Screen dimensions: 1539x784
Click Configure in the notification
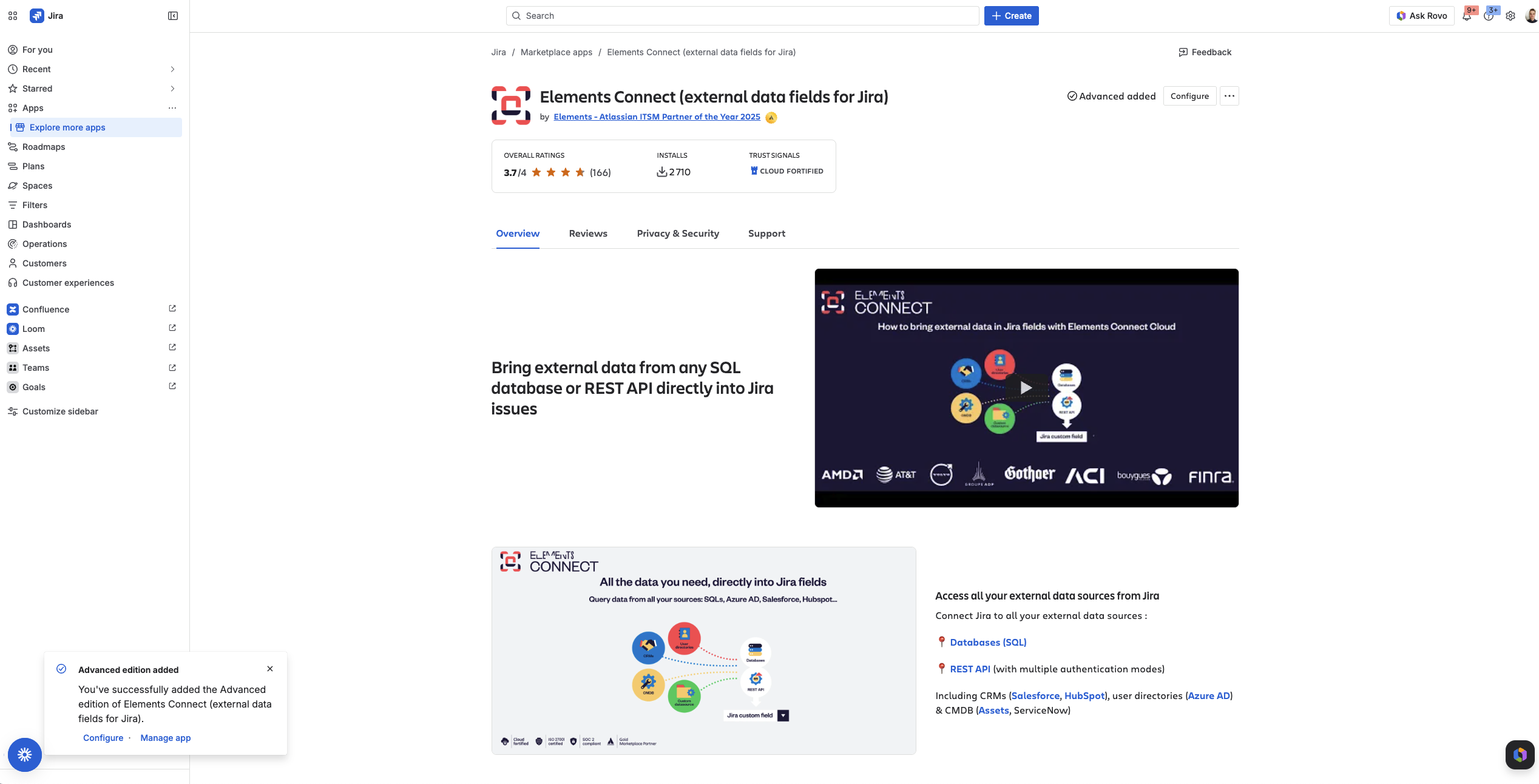coord(103,738)
